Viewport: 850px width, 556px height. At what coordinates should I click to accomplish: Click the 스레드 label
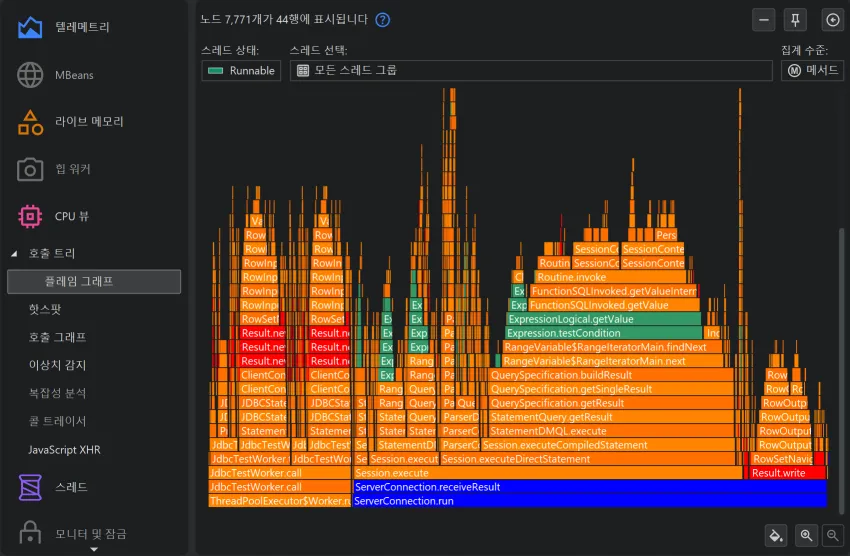(72, 487)
